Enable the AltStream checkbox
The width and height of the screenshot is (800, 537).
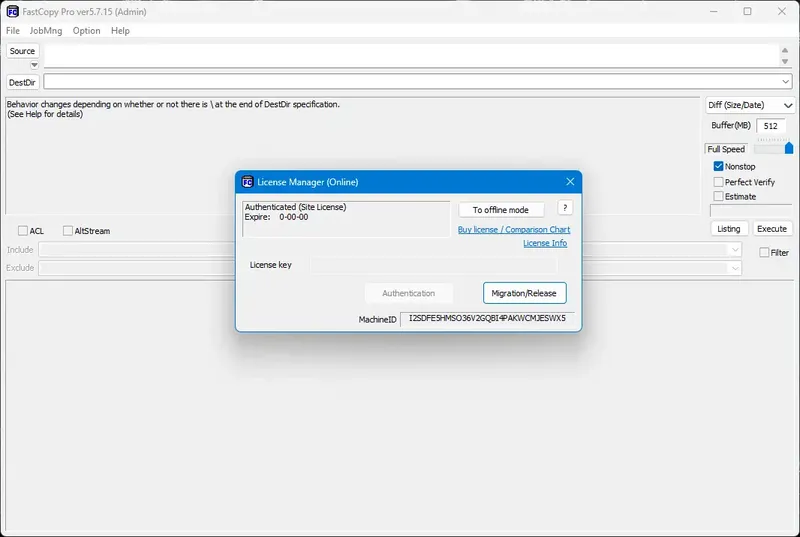[x=68, y=231]
